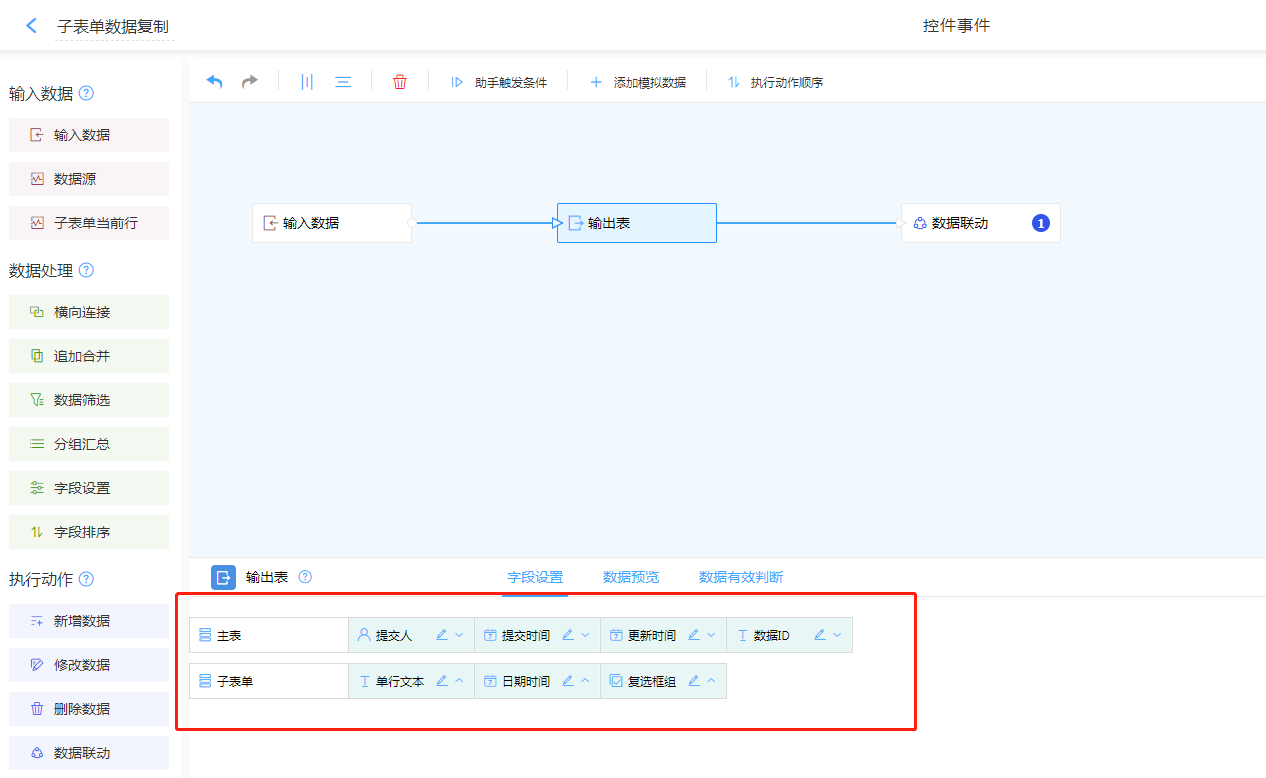Choose 横向连接 from data processing list
The image size is (1266, 778).
89,312
